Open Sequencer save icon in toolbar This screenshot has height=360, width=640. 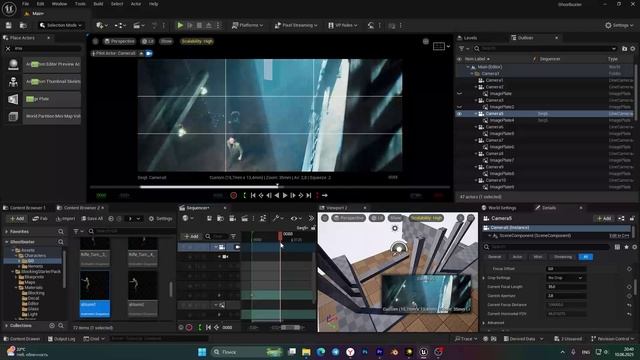(209, 218)
